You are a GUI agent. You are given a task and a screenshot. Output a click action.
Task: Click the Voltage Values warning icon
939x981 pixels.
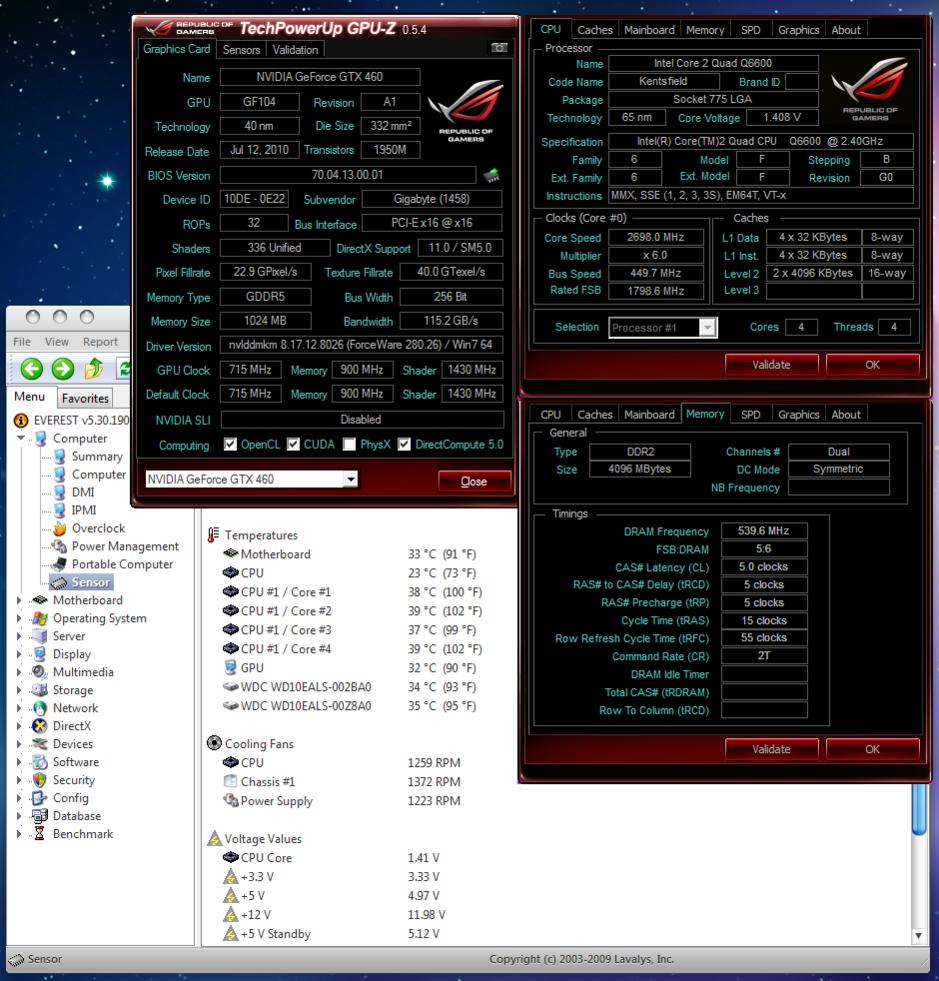(x=215, y=838)
